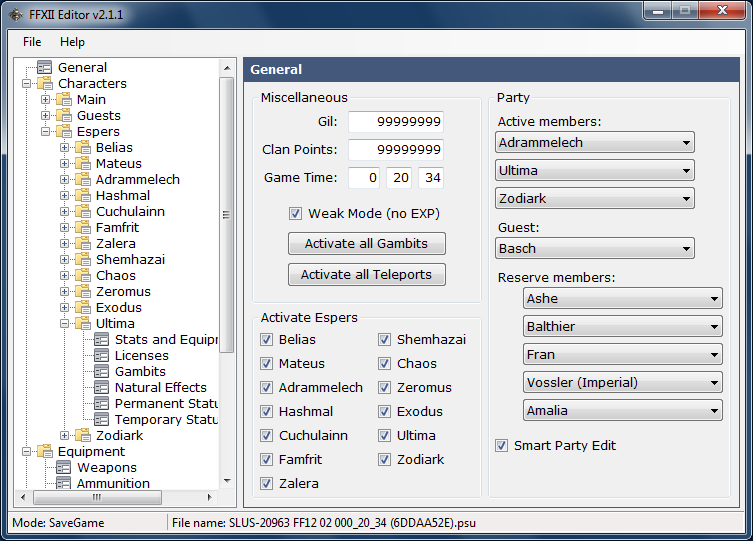This screenshot has width=753, height=541.
Task: Click the Shemhazai folder icon in tree
Action: pyautogui.click(x=83, y=259)
